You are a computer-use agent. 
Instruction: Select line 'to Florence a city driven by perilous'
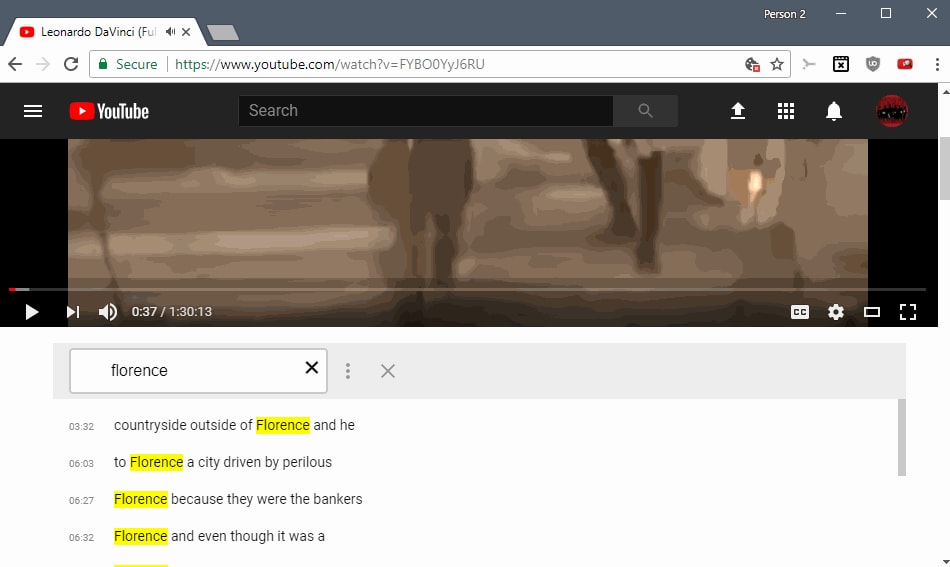pos(223,462)
